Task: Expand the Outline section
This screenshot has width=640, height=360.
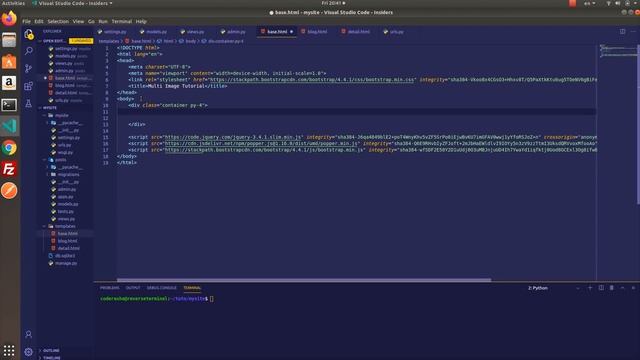Action: pyautogui.click(x=51, y=351)
